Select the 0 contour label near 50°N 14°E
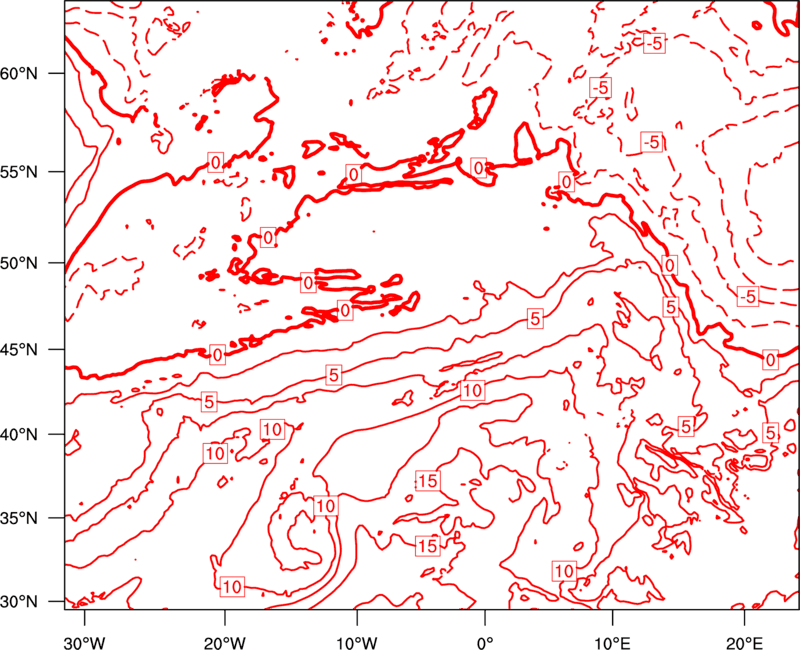 670,265
